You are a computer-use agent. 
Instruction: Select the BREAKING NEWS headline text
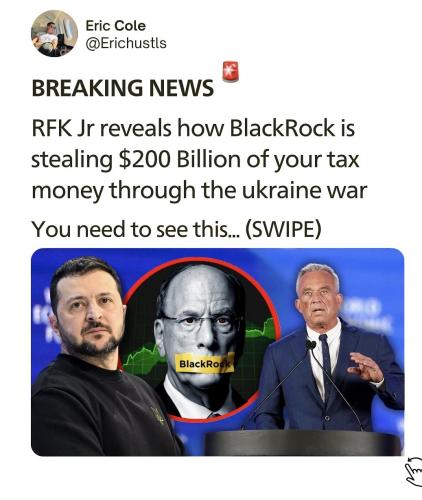tap(123, 88)
